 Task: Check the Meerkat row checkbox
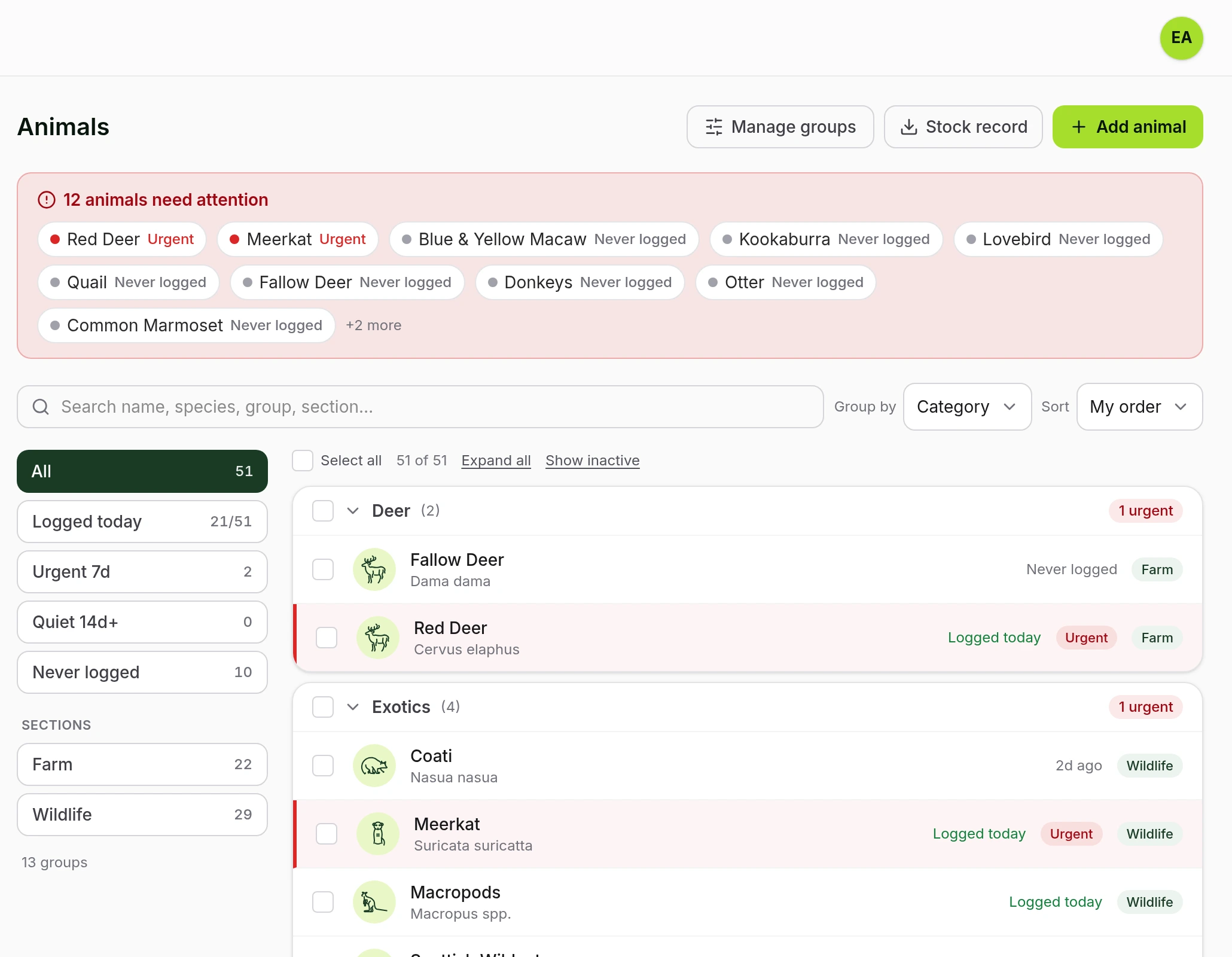point(327,834)
